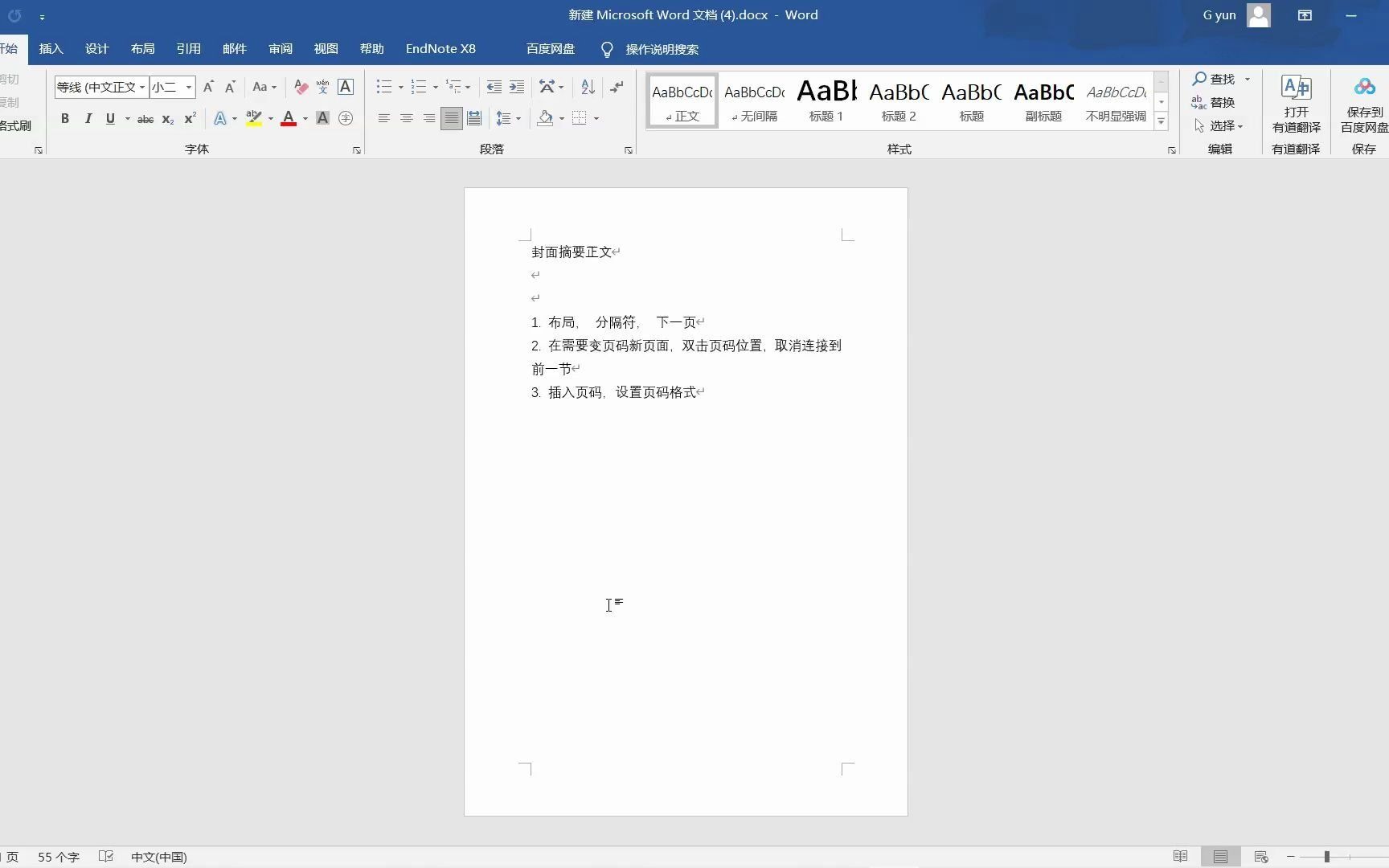Apply superscript formatting

(x=189, y=118)
